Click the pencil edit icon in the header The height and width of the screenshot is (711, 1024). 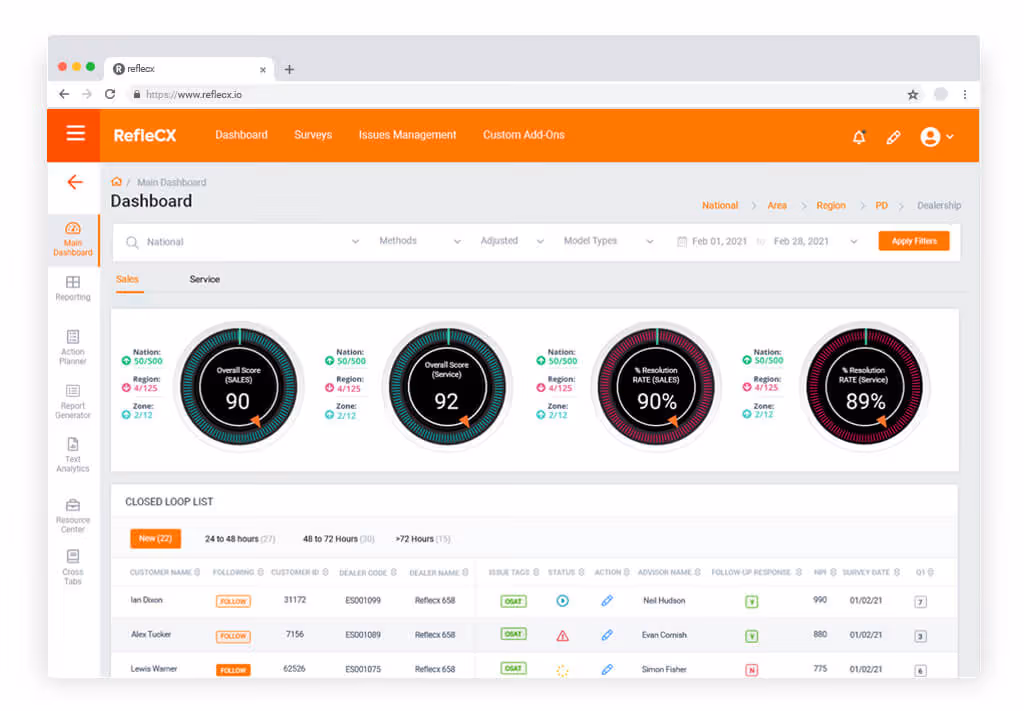pos(893,137)
